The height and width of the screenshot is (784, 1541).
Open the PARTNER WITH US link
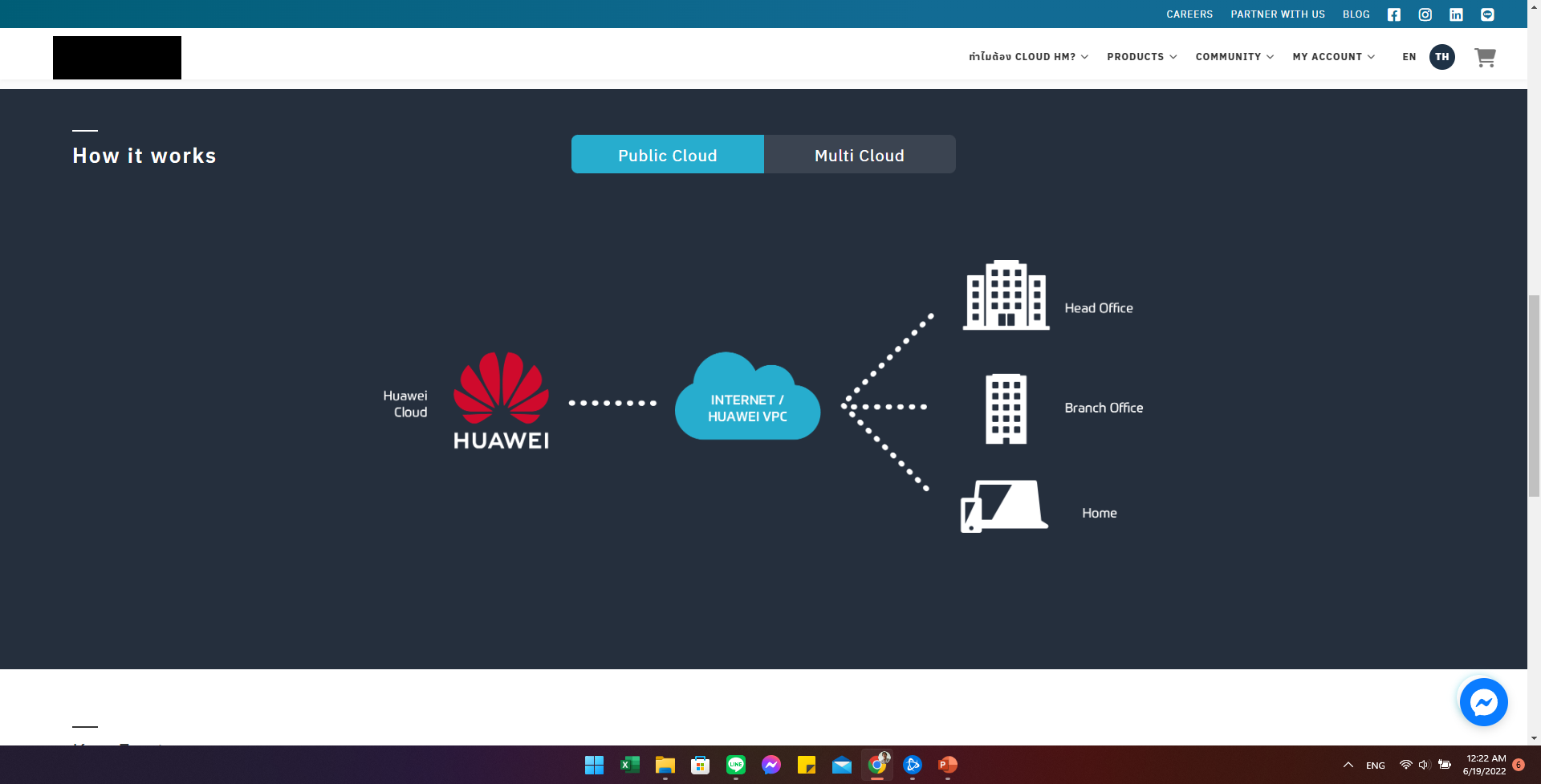tap(1278, 14)
